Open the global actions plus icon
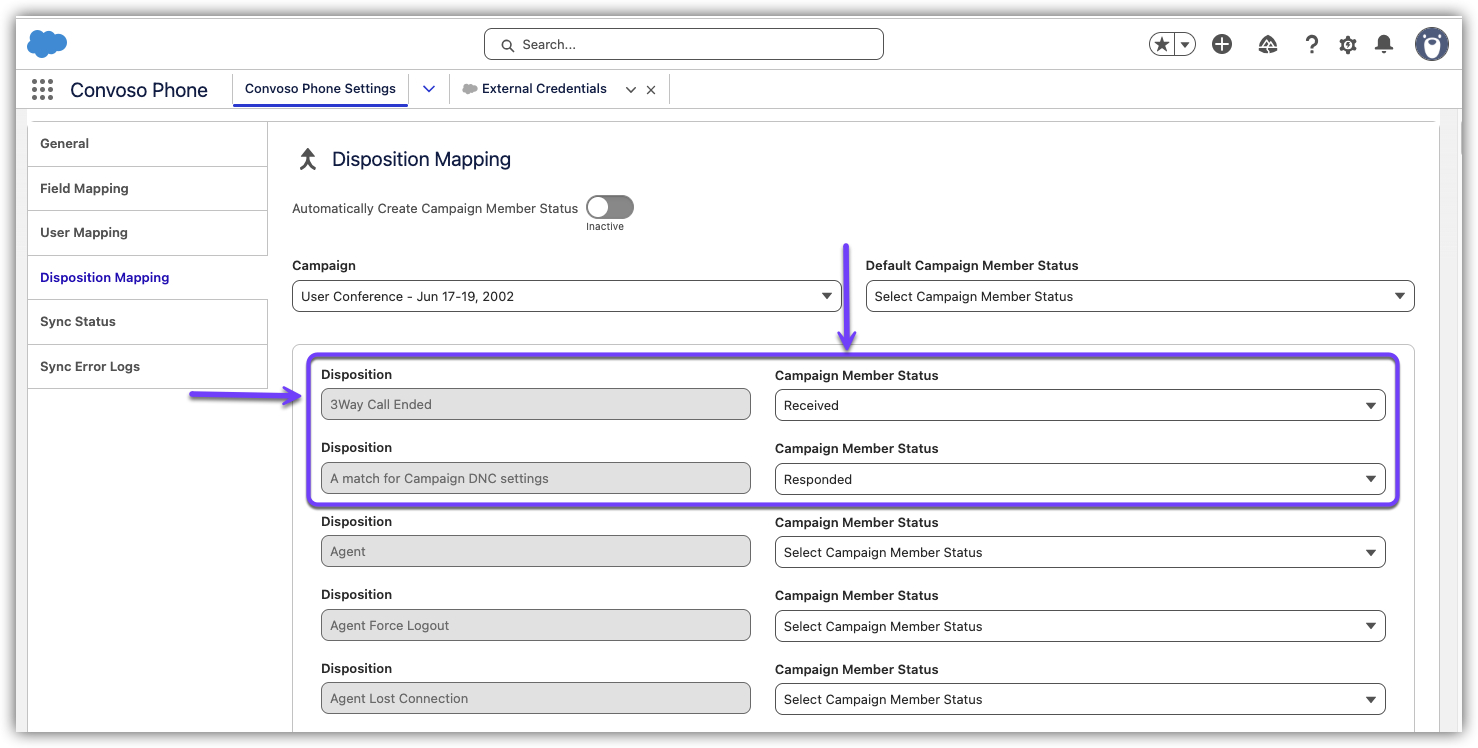The image size is (1478, 748). tap(1222, 44)
